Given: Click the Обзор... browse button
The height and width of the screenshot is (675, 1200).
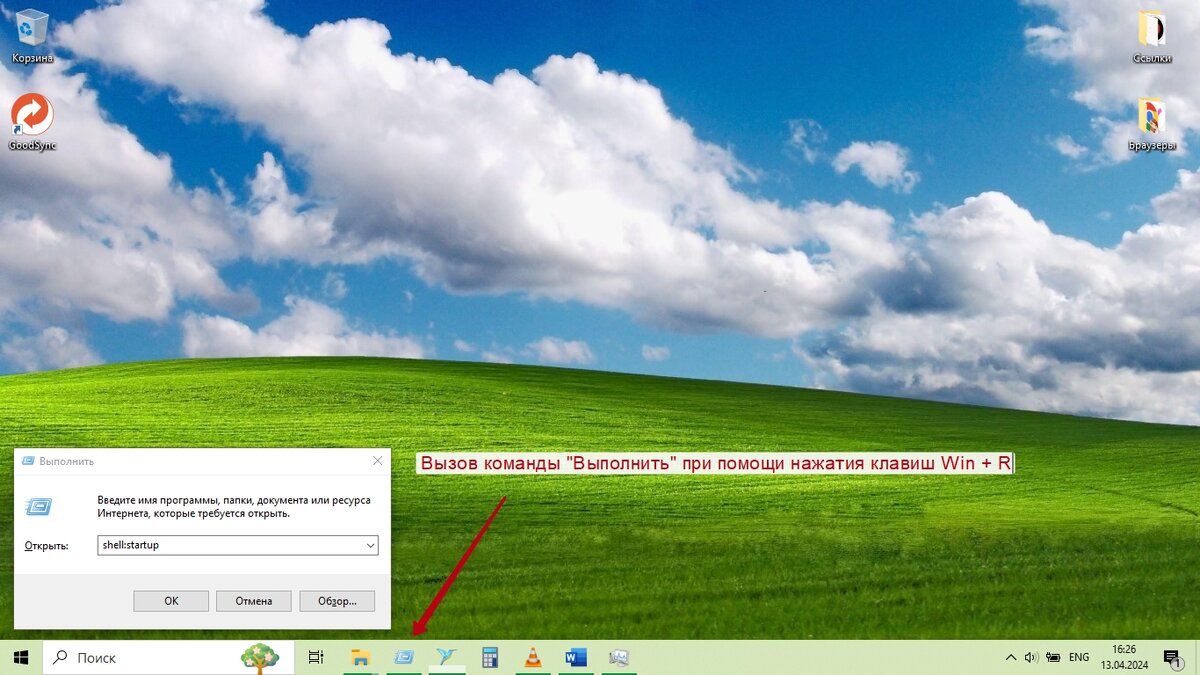Looking at the screenshot, I should [337, 601].
